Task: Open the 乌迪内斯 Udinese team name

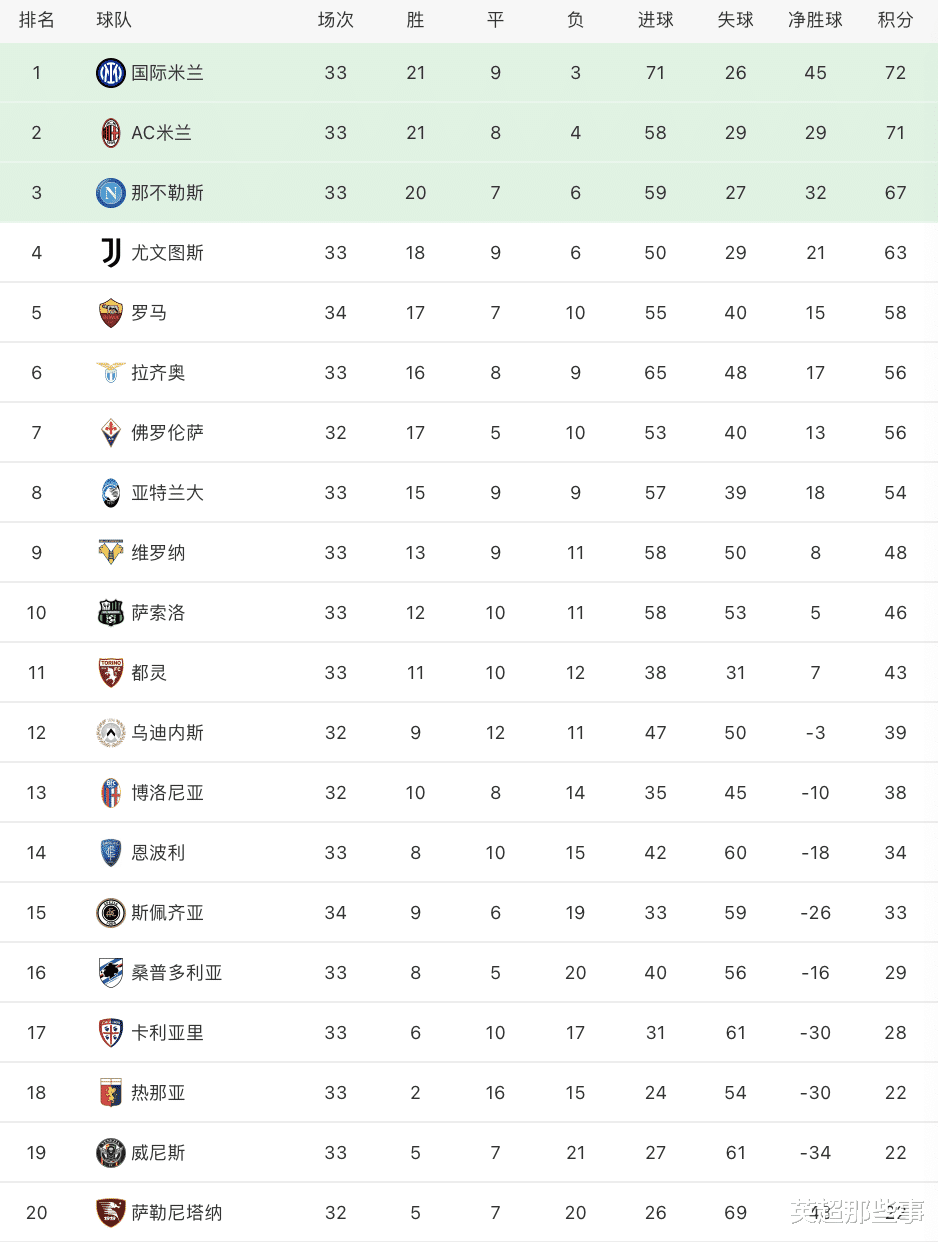Action: click(167, 733)
